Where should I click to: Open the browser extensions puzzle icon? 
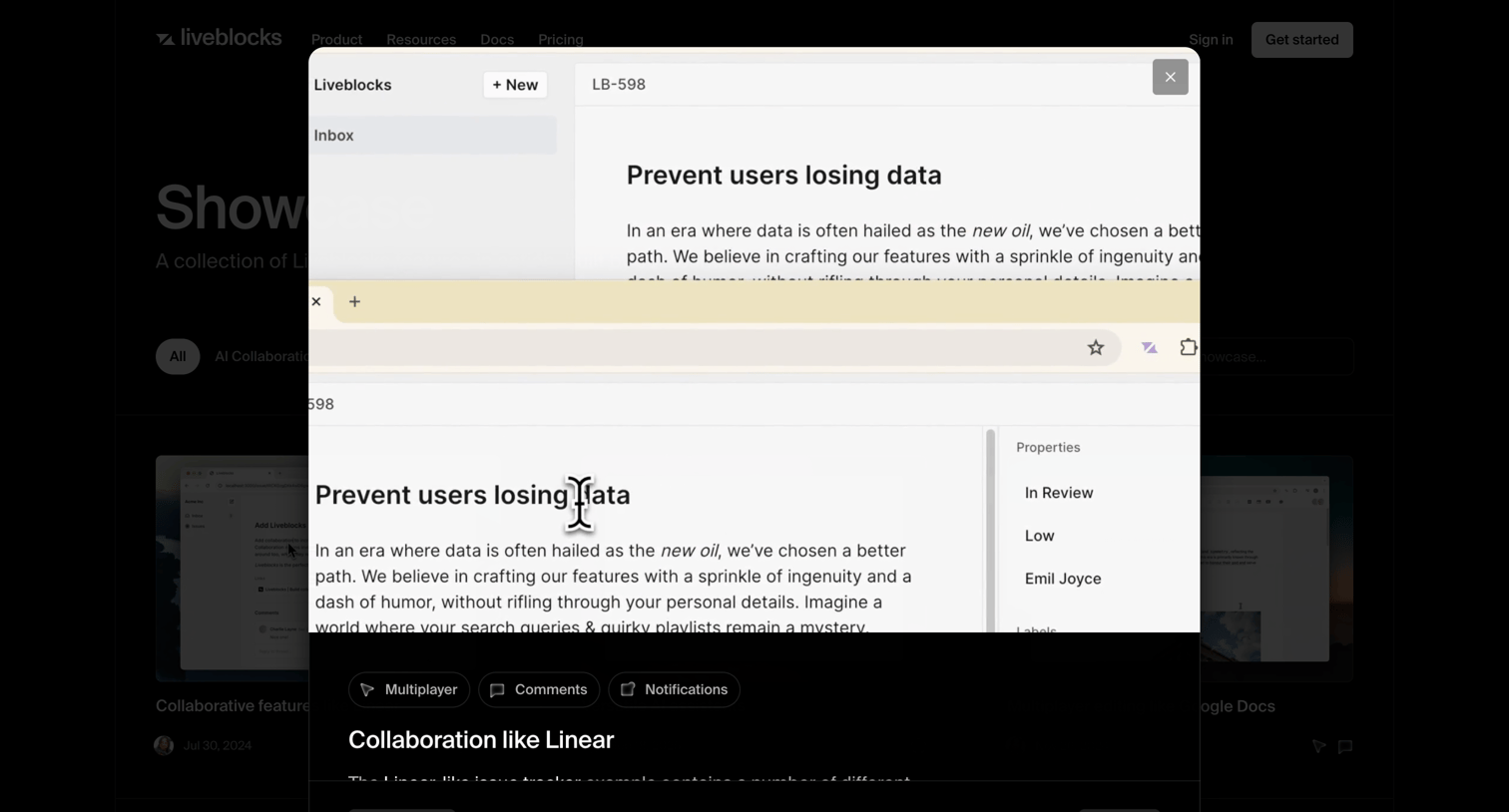point(1188,347)
